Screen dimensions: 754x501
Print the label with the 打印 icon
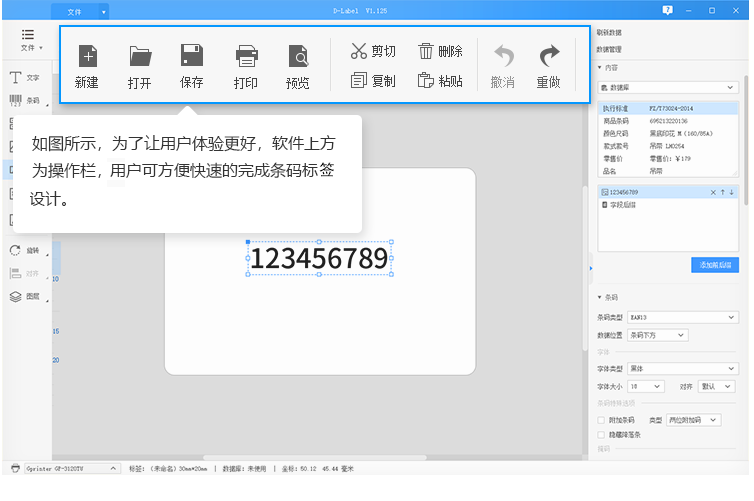(x=246, y=66)
